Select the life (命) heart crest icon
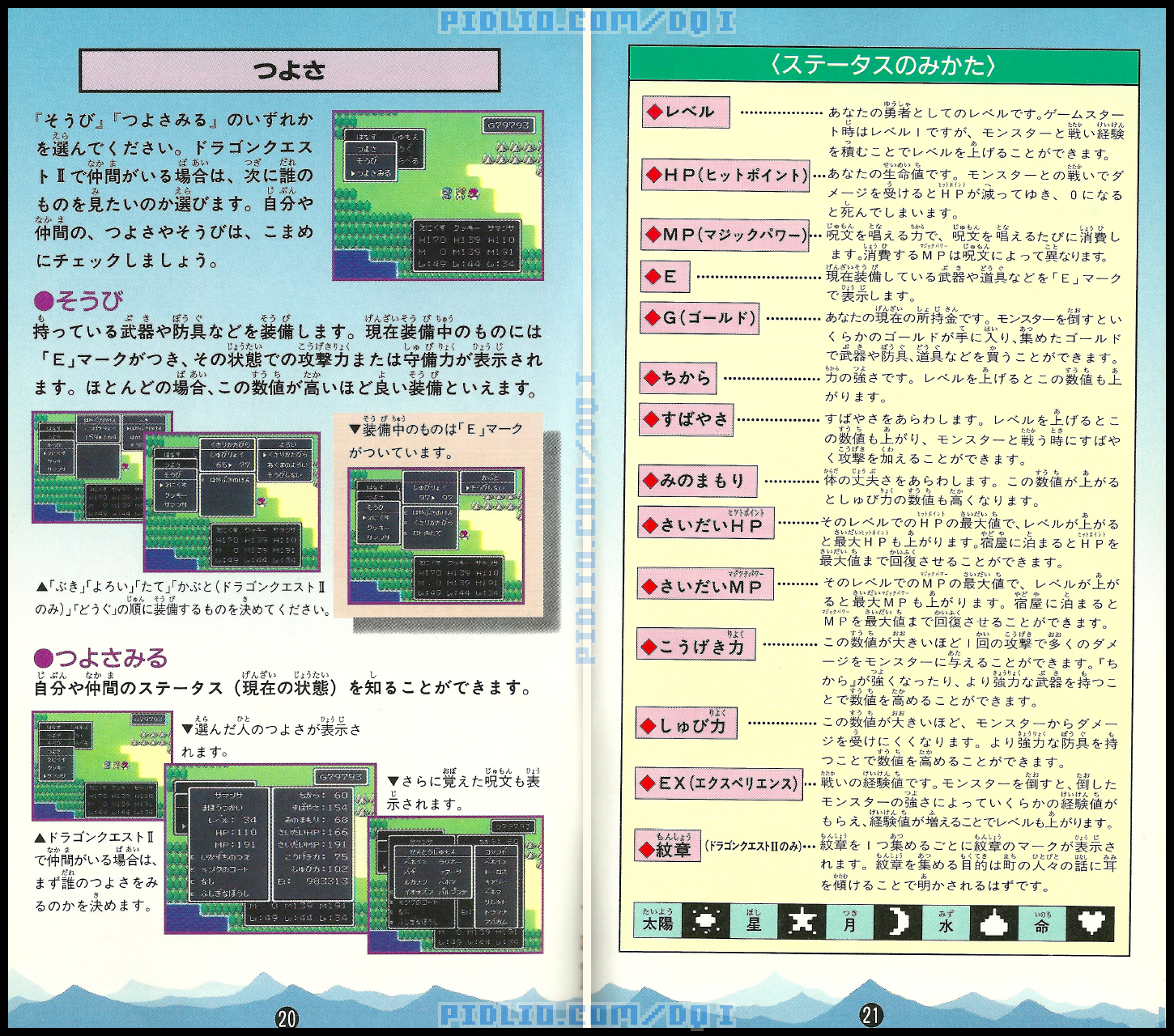 (x=1093, y=923)
